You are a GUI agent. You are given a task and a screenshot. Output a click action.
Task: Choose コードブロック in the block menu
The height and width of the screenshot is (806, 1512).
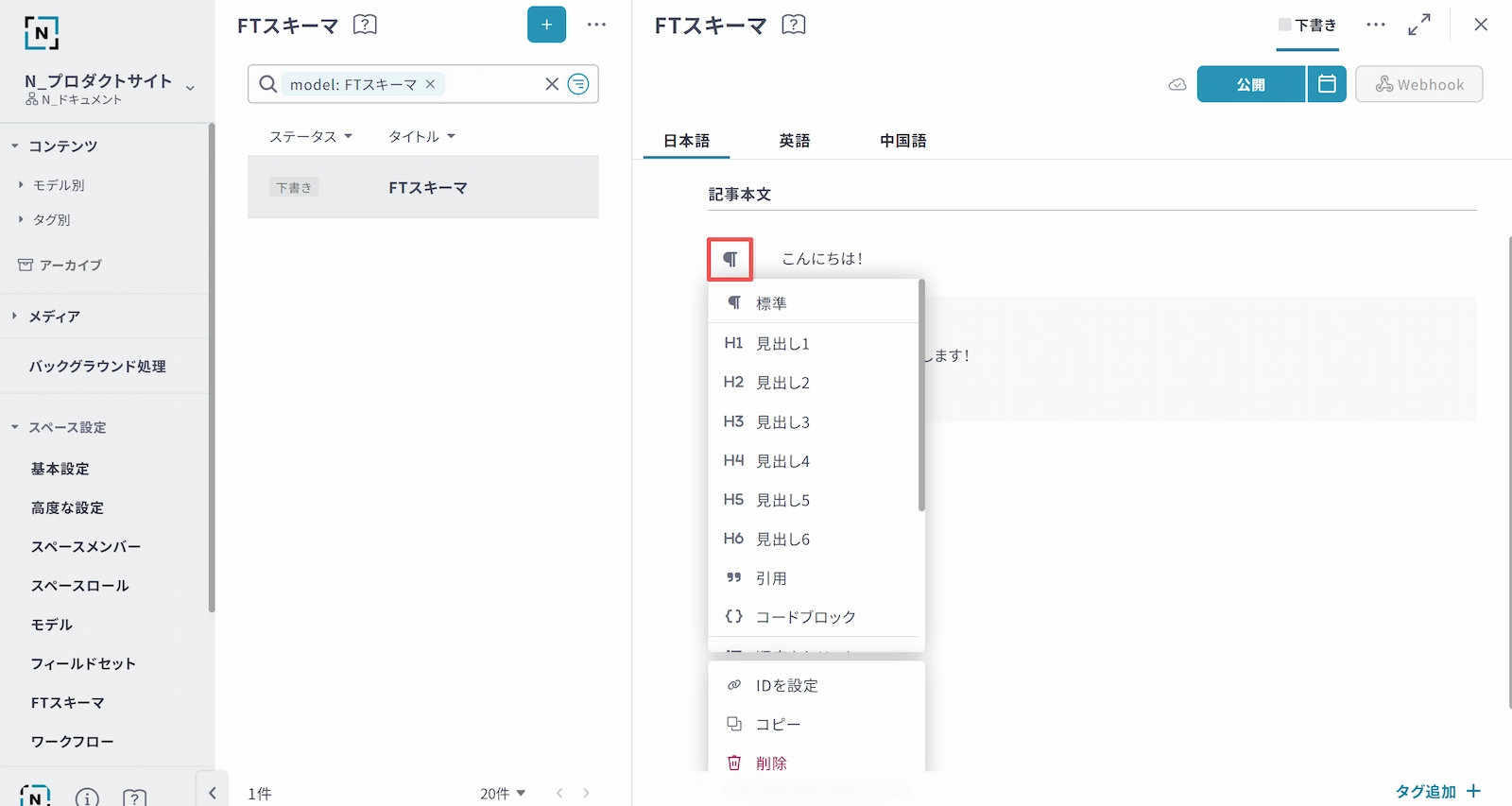pos(805,617)
